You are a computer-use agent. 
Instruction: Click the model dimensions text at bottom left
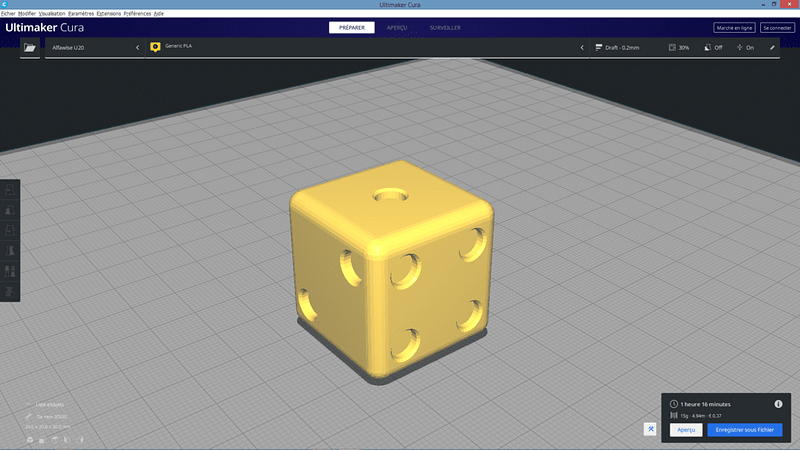[x=48, y=427]
